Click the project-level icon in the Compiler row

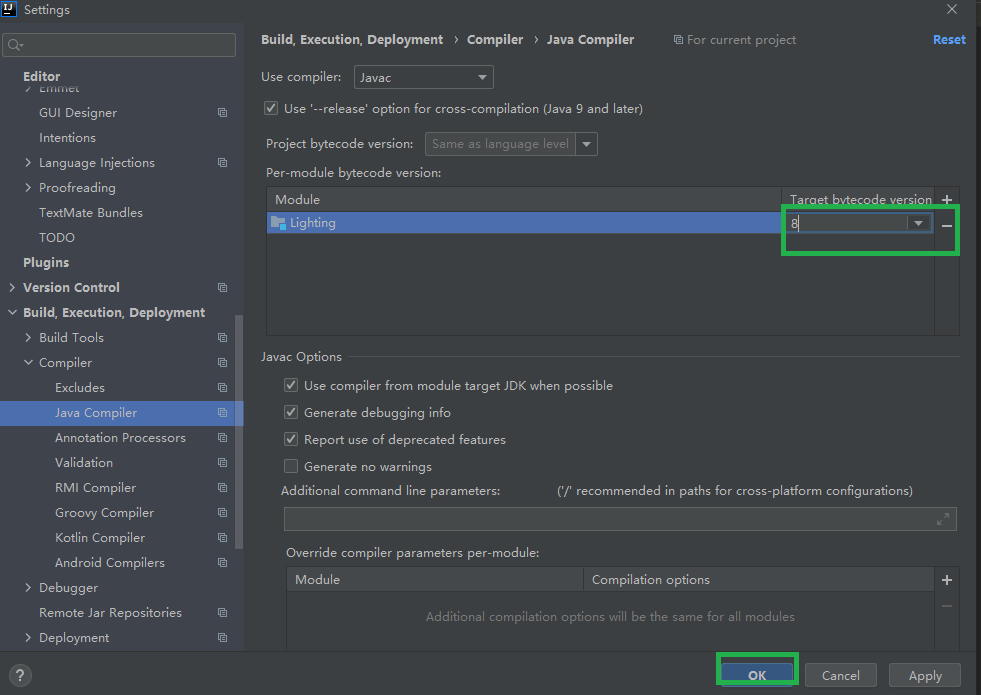pos(222,363)
